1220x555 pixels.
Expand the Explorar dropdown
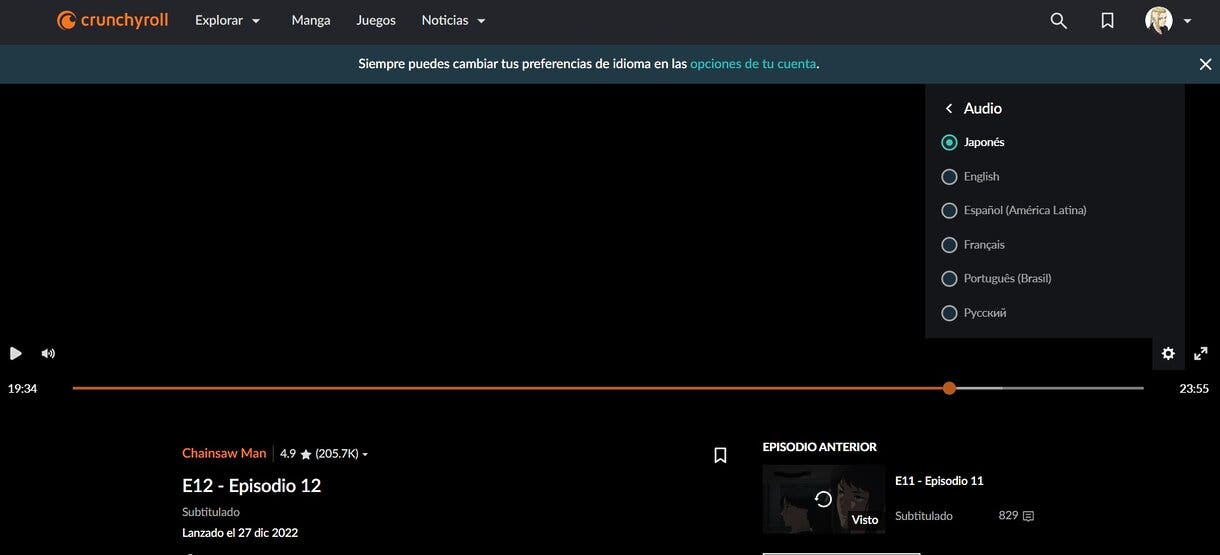[x=228, y=20]
